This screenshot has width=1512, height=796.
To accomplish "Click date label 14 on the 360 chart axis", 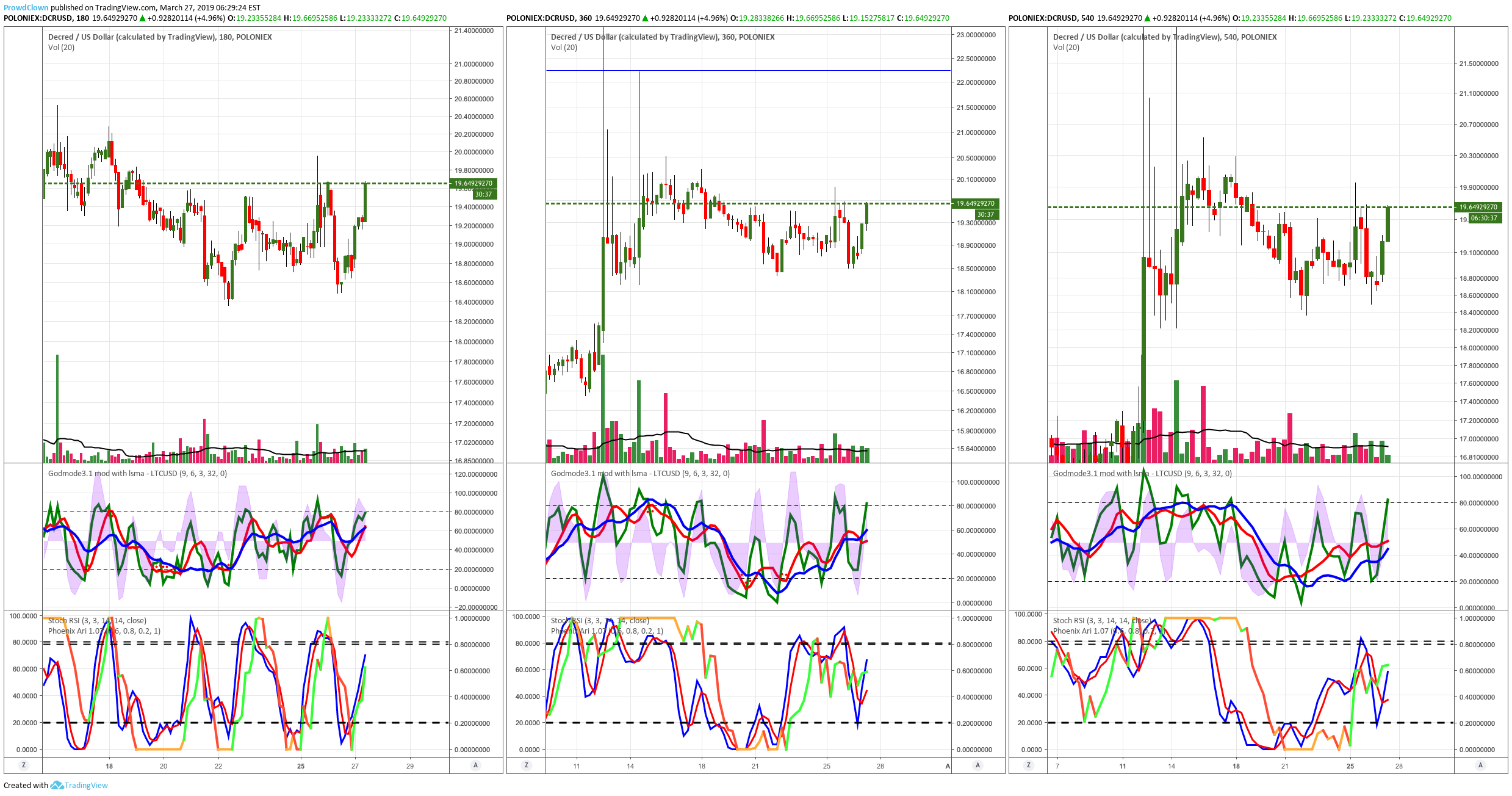I will pyautogui.click(x=630, y=766).
